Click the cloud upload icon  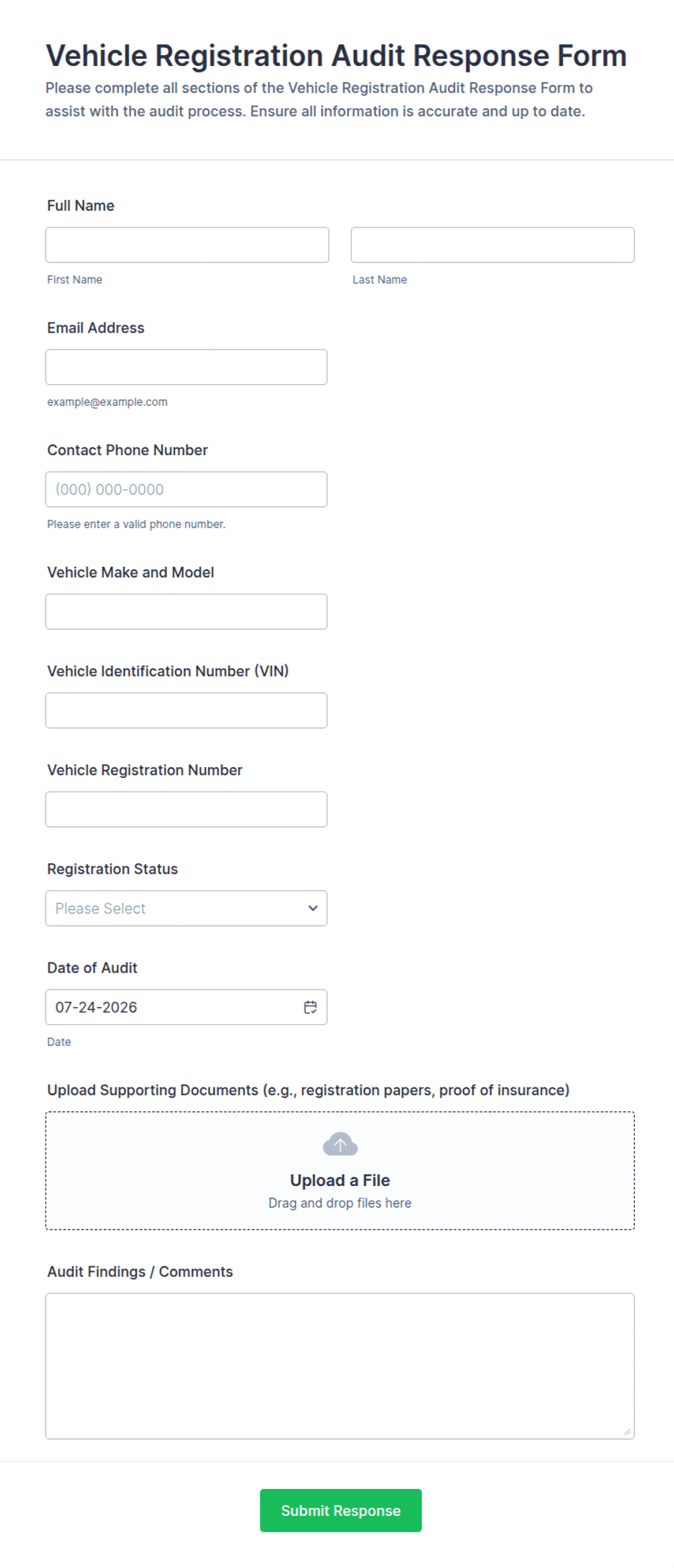340,1145
